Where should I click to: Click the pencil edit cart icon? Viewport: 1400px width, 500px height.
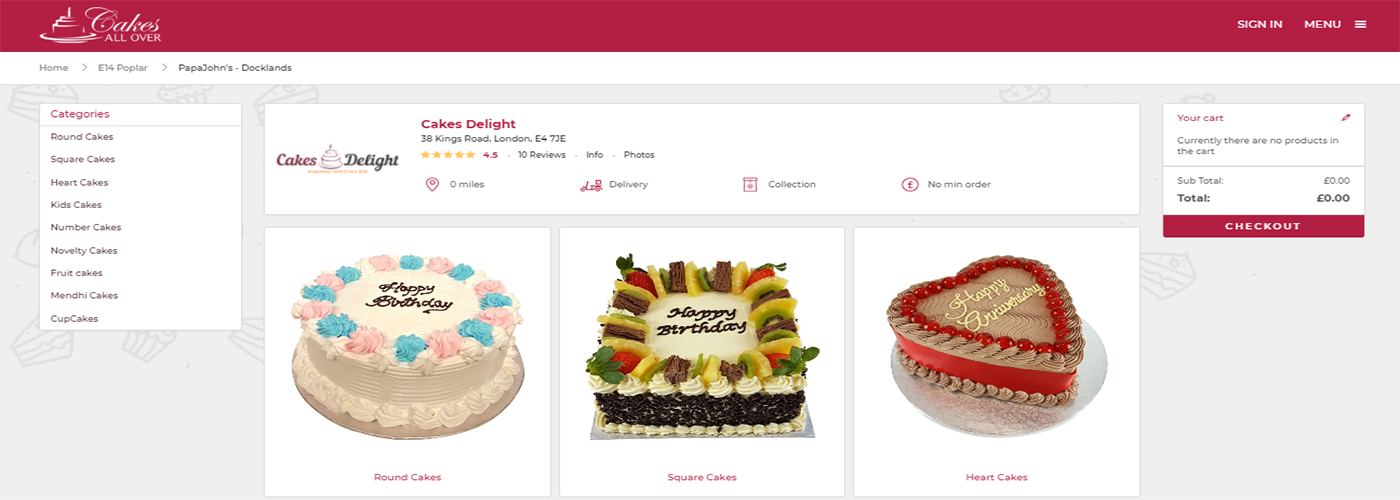pos(1346,117)
